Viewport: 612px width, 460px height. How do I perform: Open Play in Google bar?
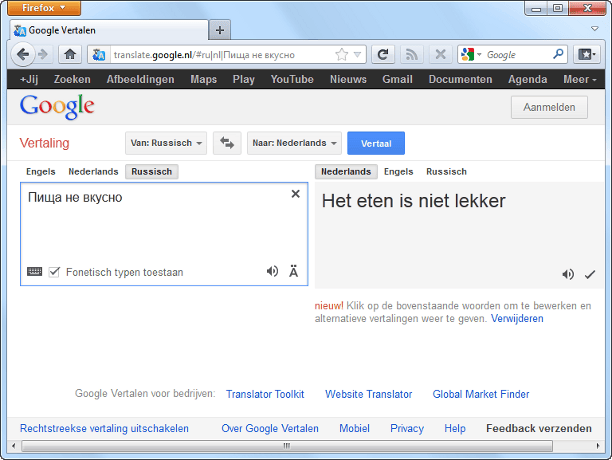click(x=244, y=79)
